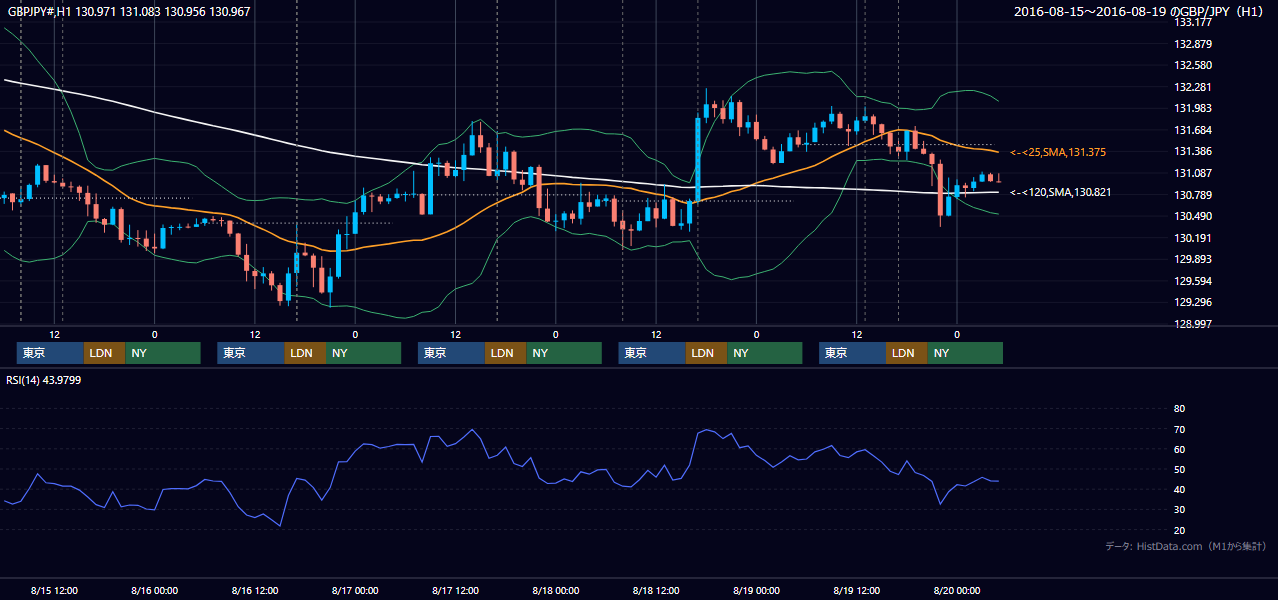The image size is (1278, 600).
Task: Click the 8/20 00:00 time axis label
Action: 957,590
